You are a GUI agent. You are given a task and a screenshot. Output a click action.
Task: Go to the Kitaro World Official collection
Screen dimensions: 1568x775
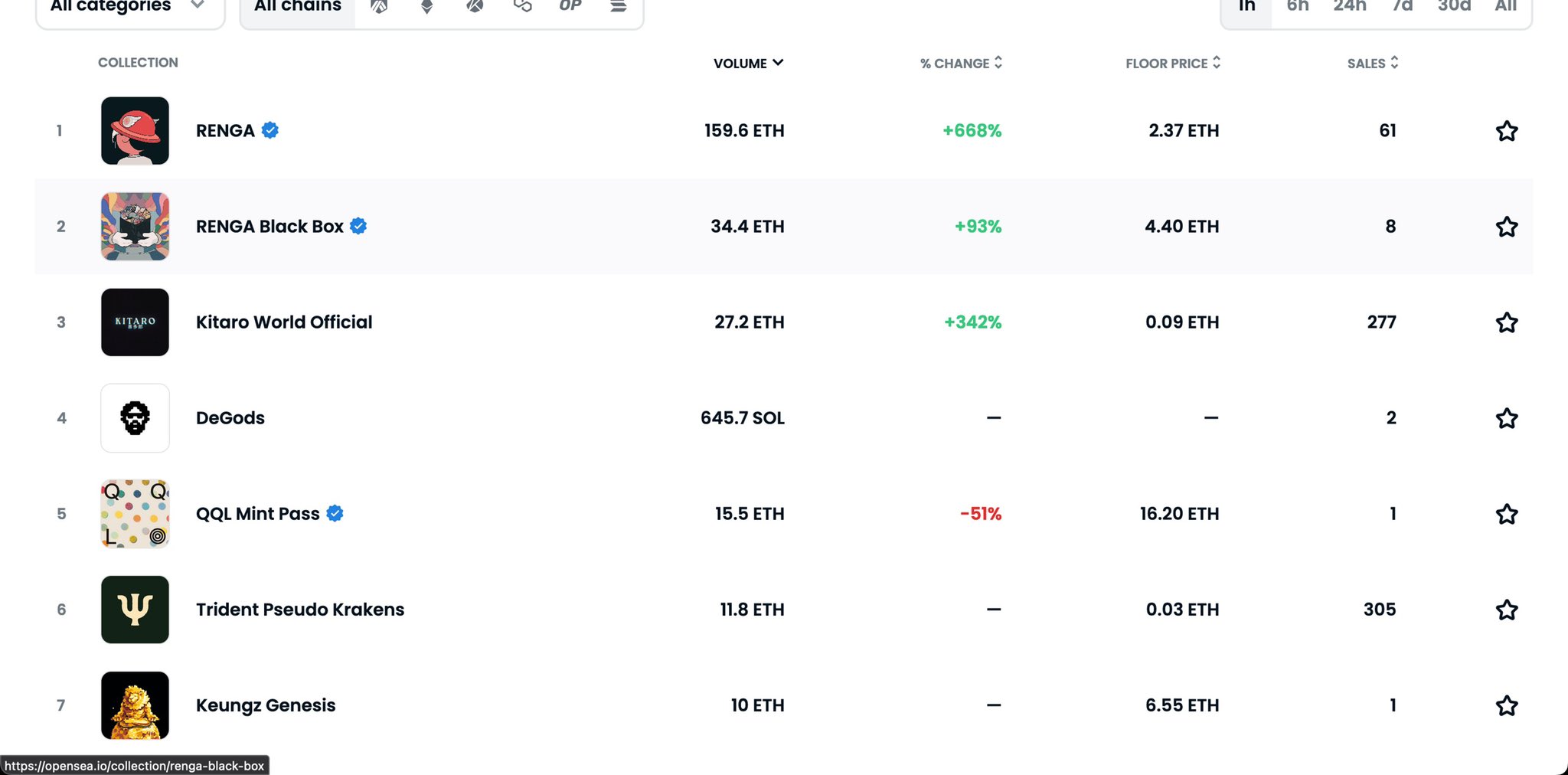[x=284, y=322]
